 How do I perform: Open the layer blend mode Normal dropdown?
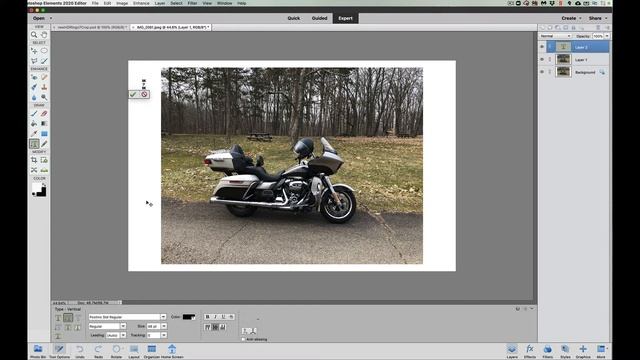coord(555,36)
